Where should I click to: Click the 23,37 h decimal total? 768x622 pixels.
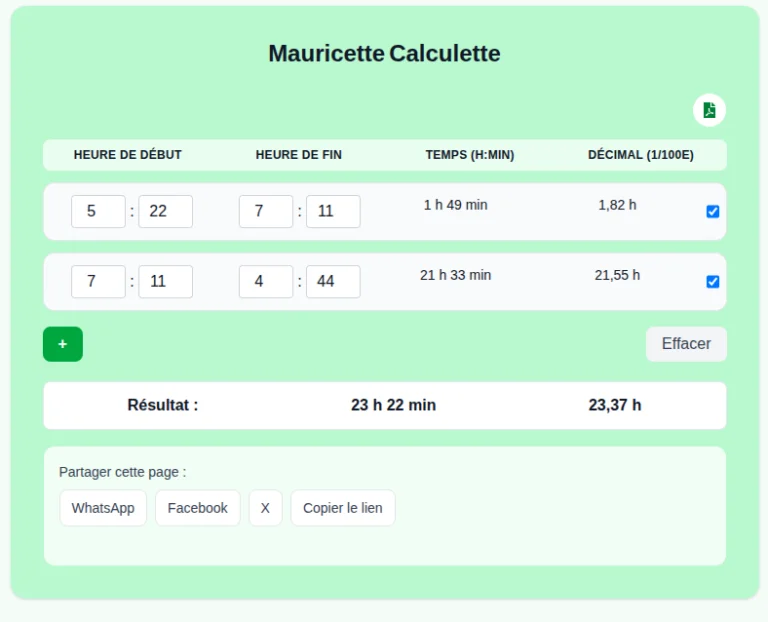click(615, 405)
